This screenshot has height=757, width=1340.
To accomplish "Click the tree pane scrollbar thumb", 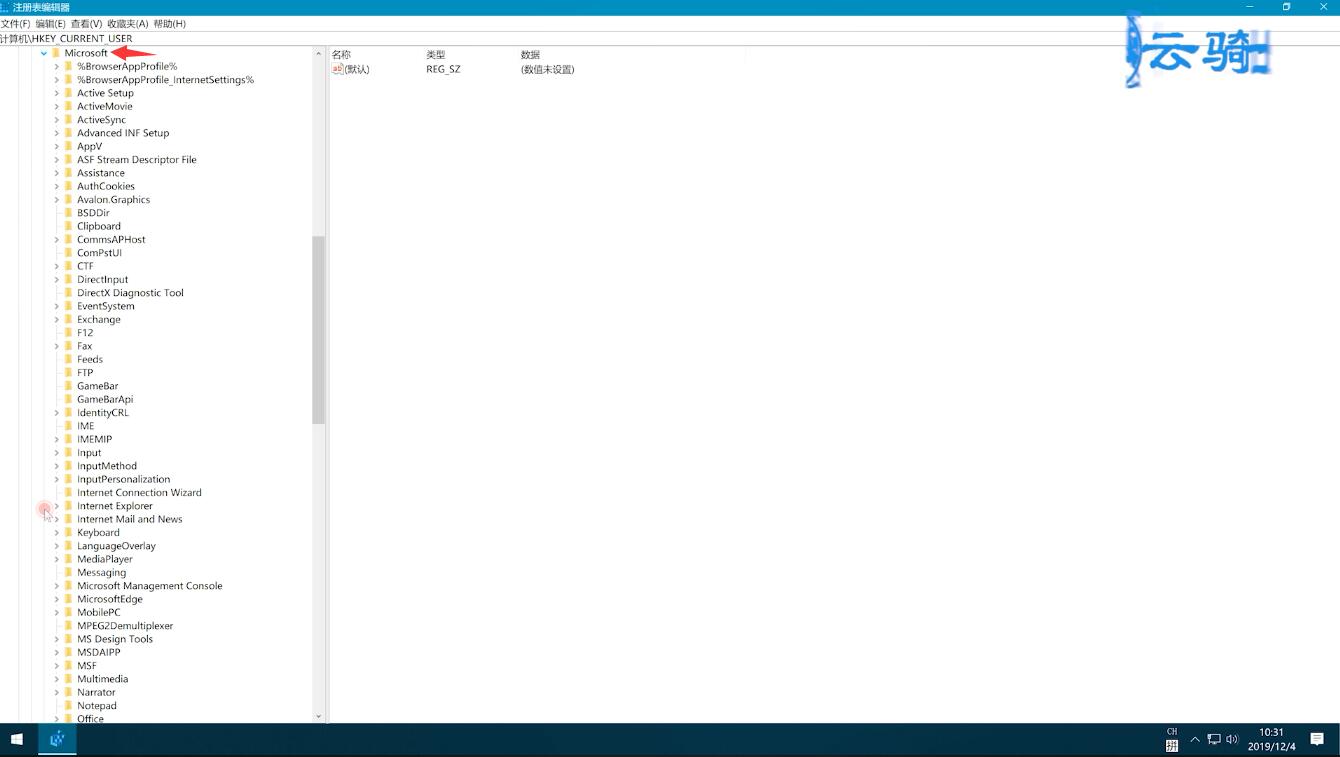I will (319, 330).
